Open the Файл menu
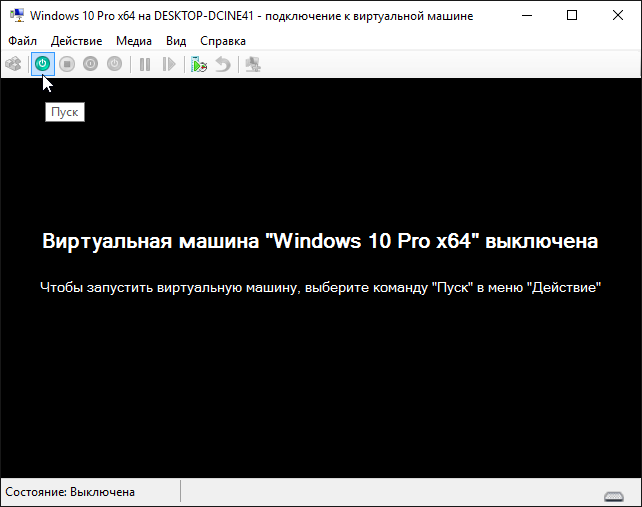 pyautogui.click(x=23, y=41)
